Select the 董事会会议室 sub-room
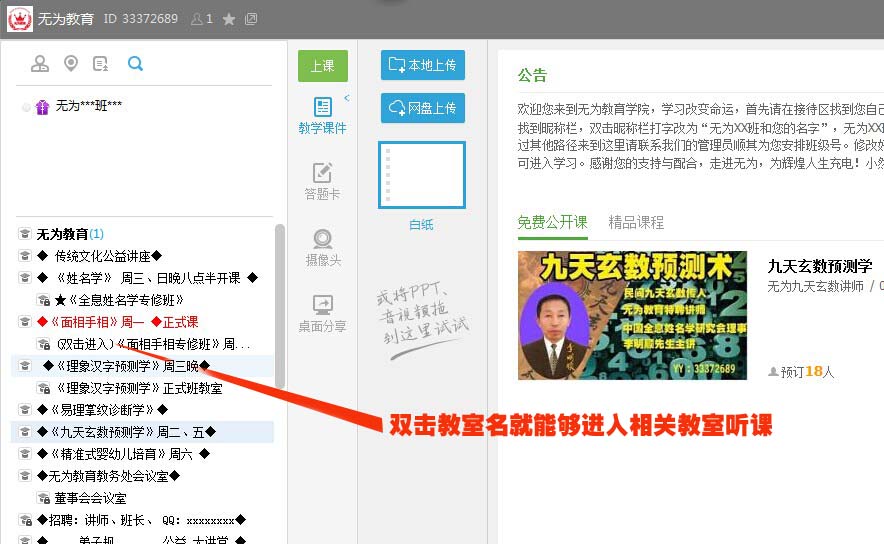Screen dimensions: 884x544 (90, 498)
